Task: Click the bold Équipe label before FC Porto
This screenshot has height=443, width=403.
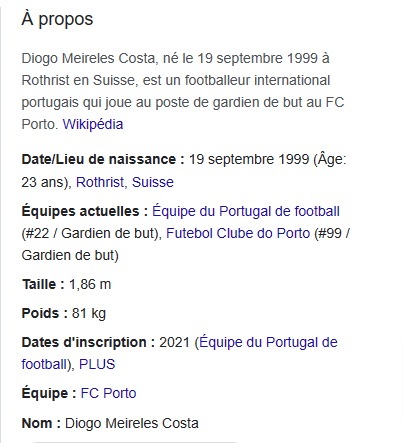Action: pyautogui.click(x=49, y=393)
